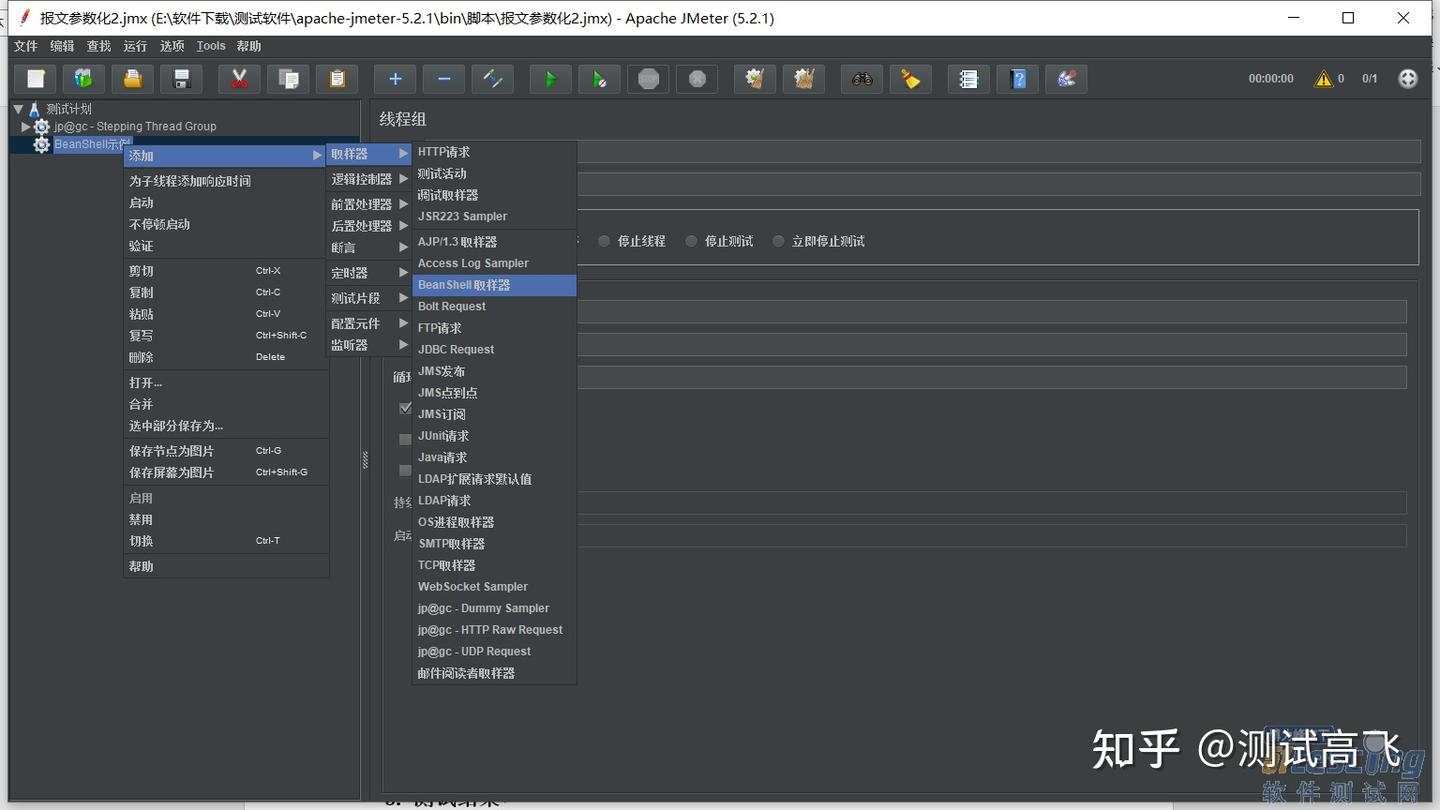
Task: Clear results with broom icon
Action: point(755,79)
